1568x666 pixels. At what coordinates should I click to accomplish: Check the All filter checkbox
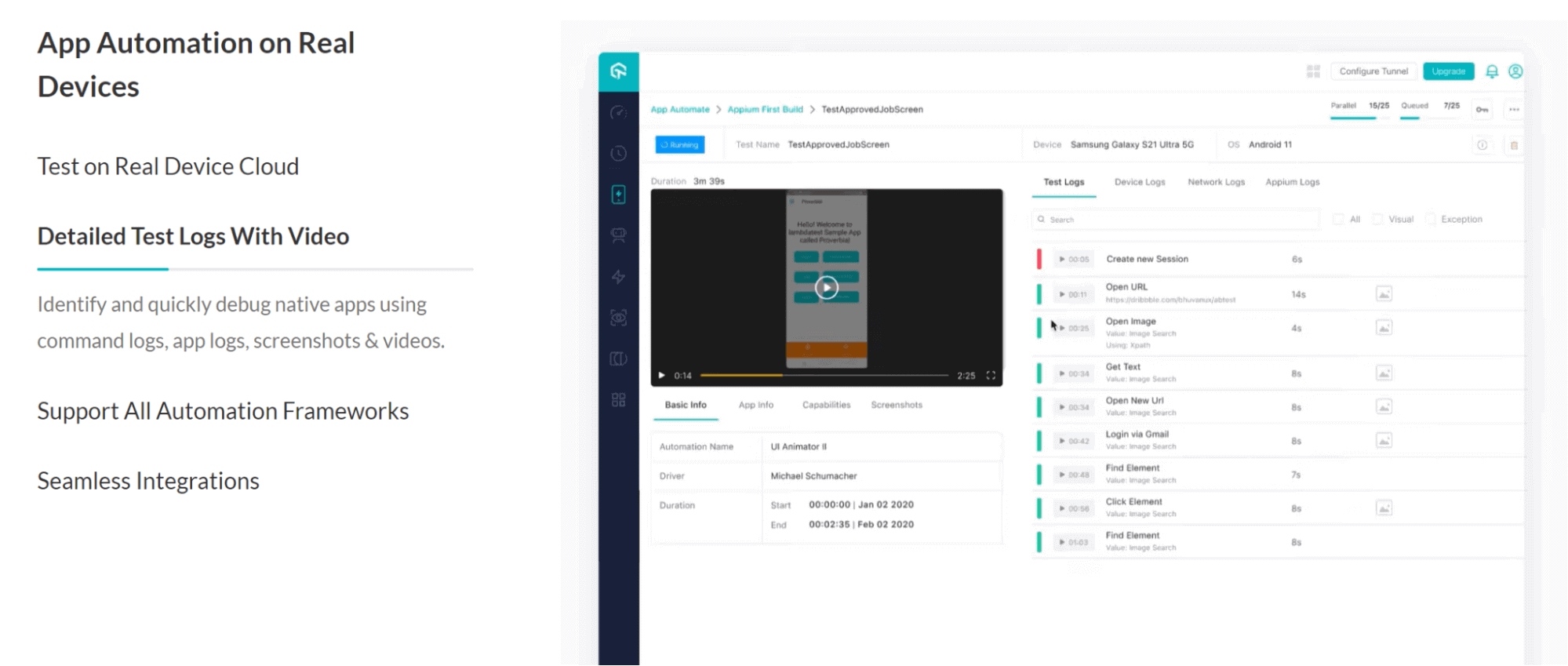[1338, 220]
